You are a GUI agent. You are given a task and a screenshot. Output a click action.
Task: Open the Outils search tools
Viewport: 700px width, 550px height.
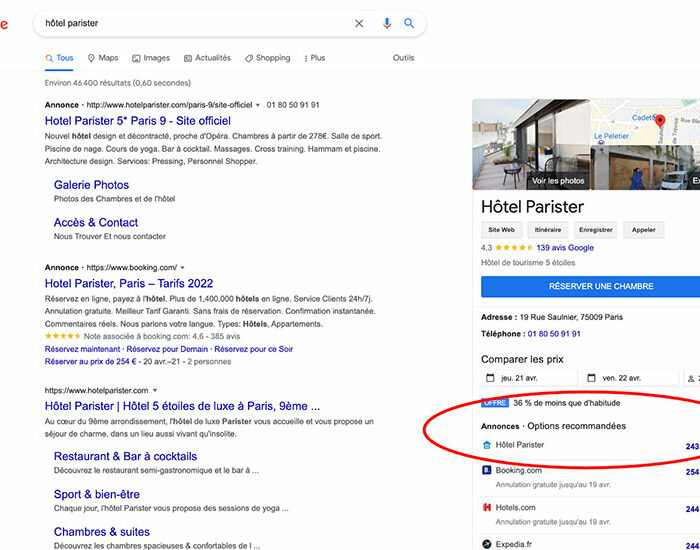point(403,58)
